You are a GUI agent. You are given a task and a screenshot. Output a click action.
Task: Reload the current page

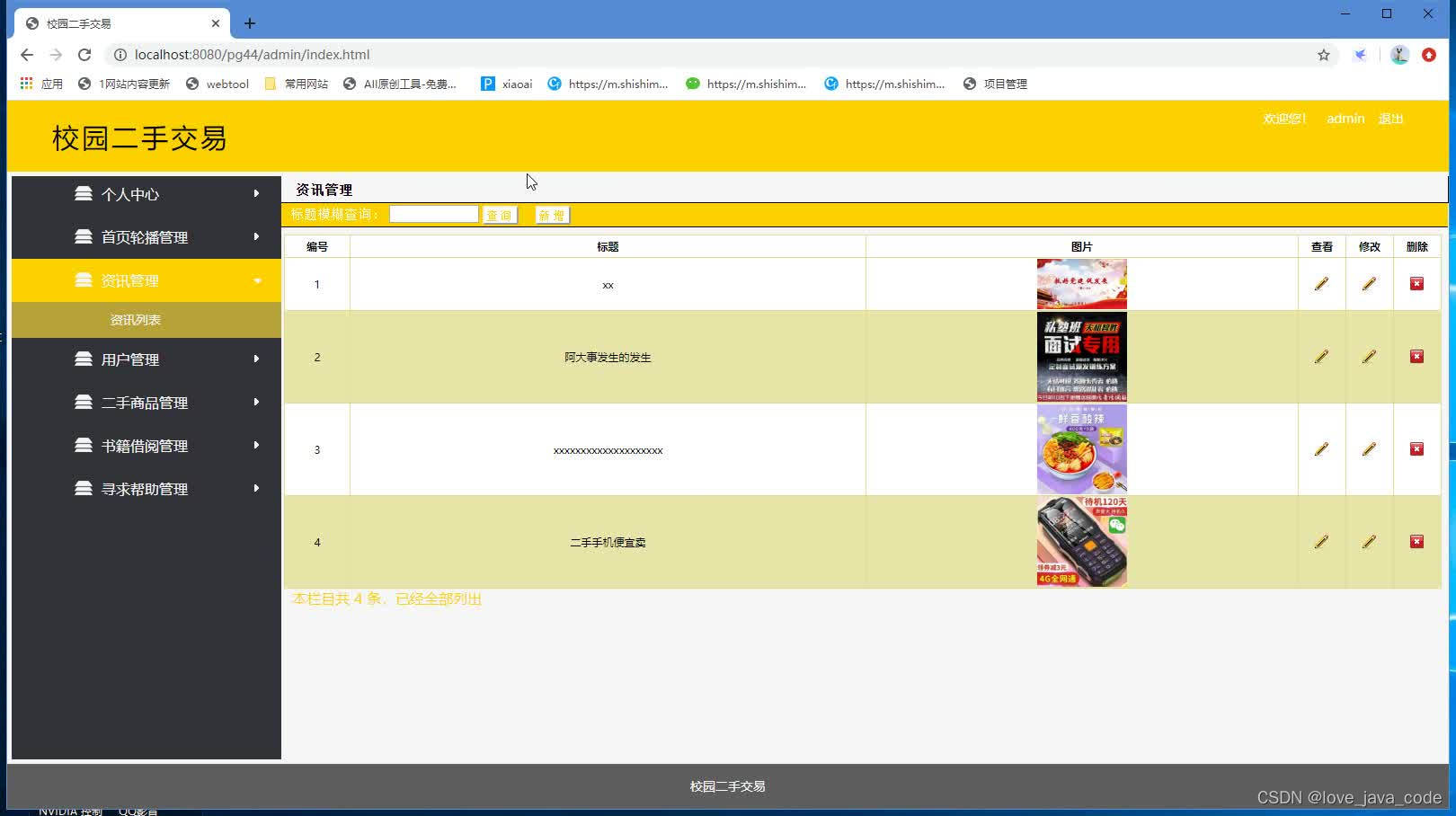[84, 55]
